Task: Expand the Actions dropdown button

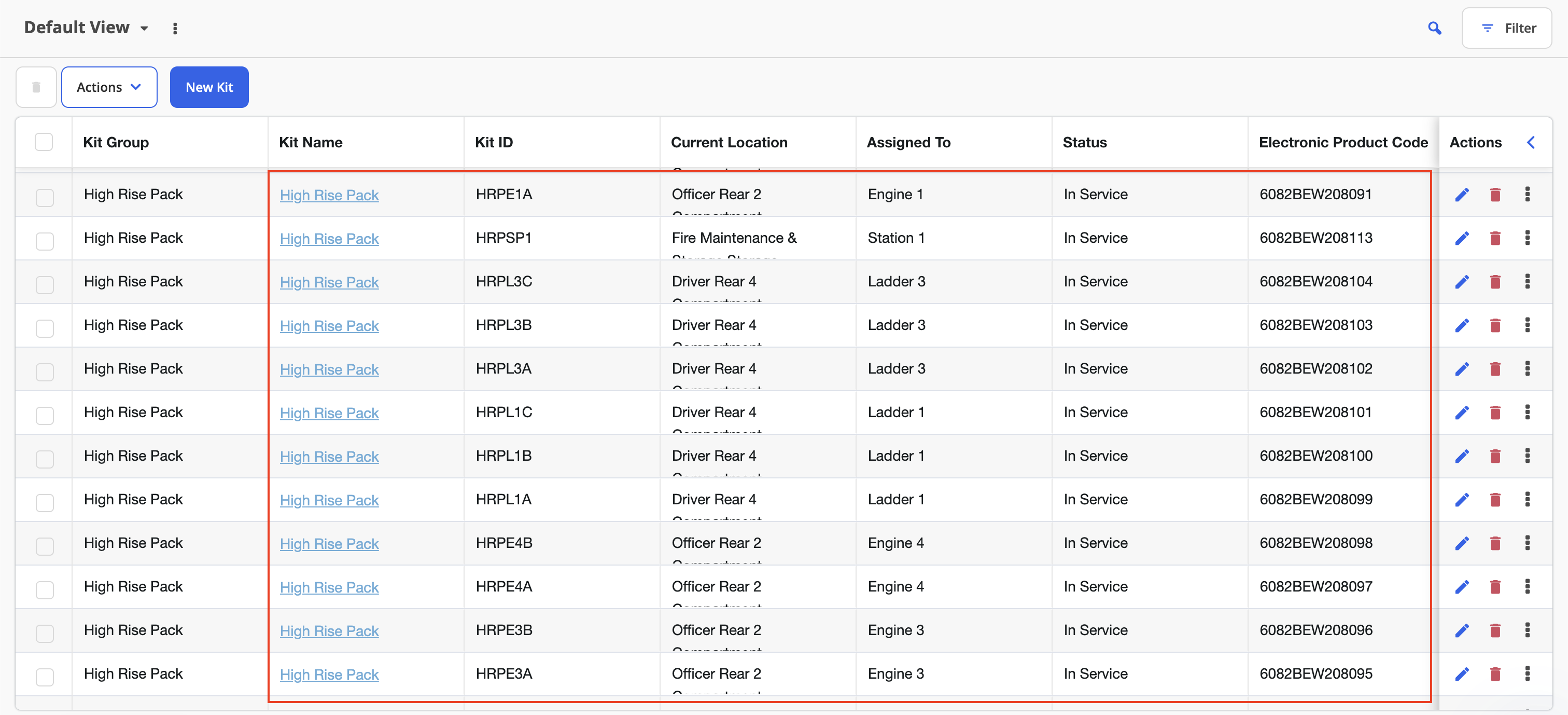Action: pyautogui.click(x=109, y=87)
